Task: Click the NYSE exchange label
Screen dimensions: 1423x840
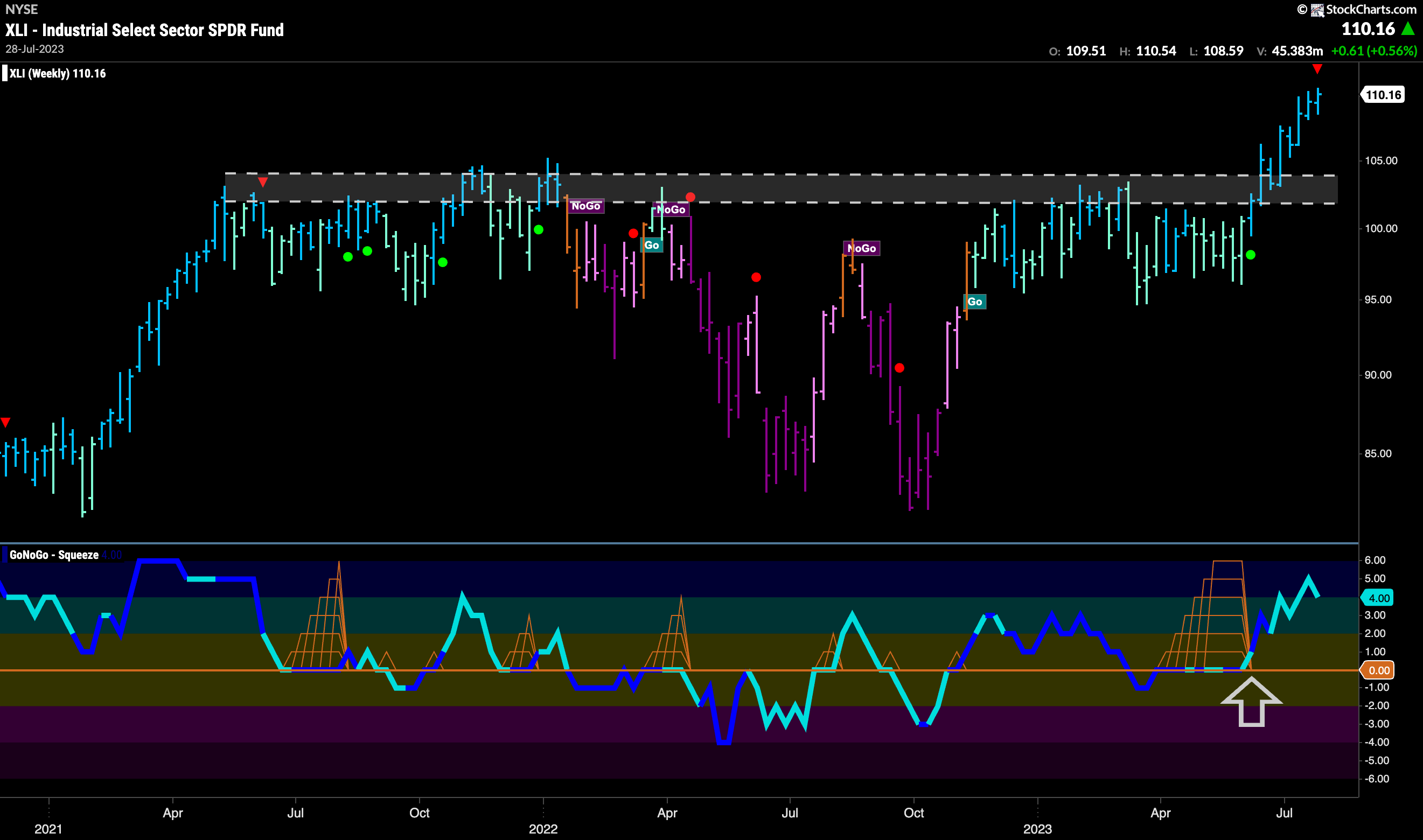Action: click(x=22, y=9)
